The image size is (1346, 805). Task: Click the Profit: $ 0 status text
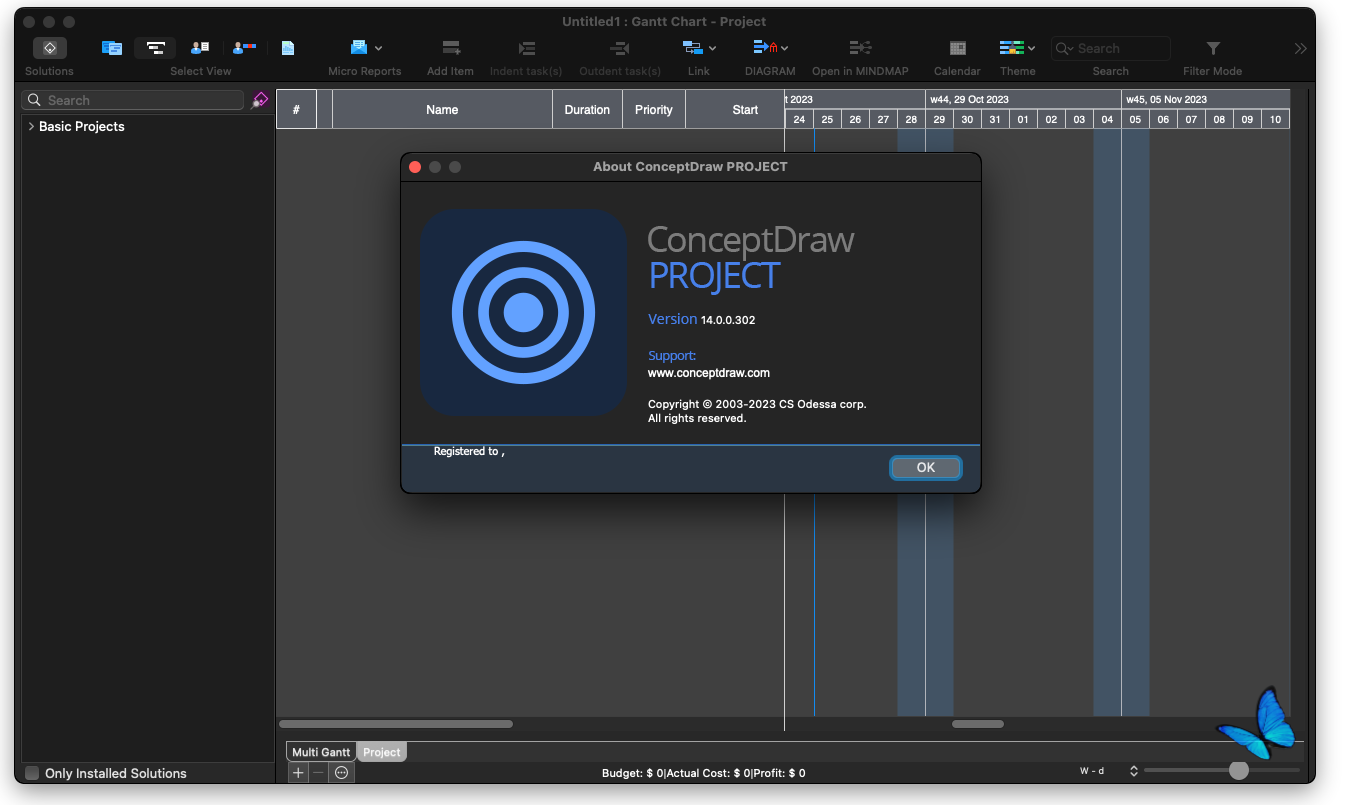pos(777,773)
